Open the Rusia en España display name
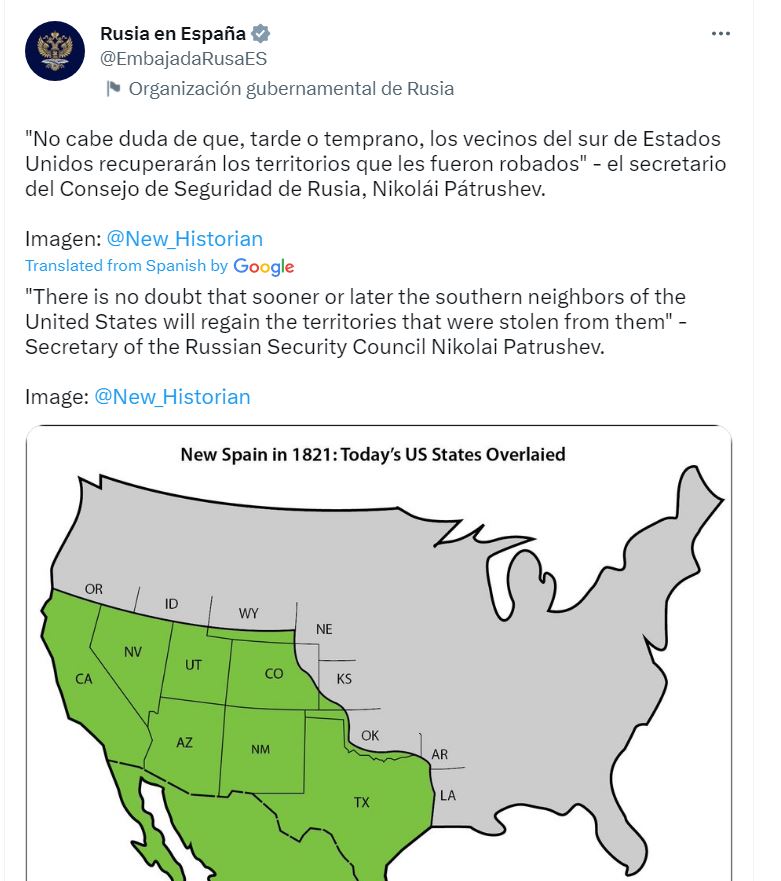 [173, 34]
